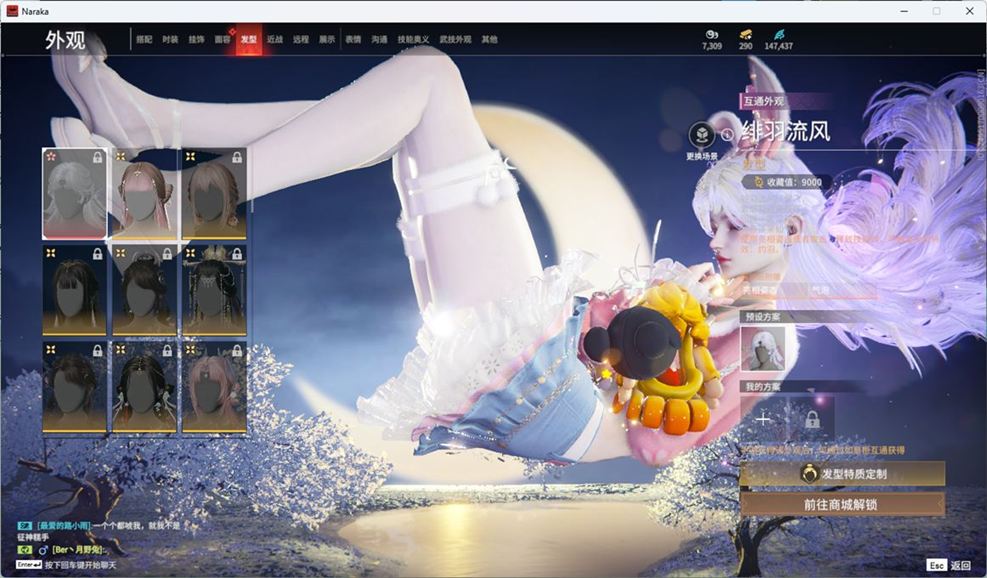
Task: Click the plus icon under 我的方案
Action: (x=764, y=419)
